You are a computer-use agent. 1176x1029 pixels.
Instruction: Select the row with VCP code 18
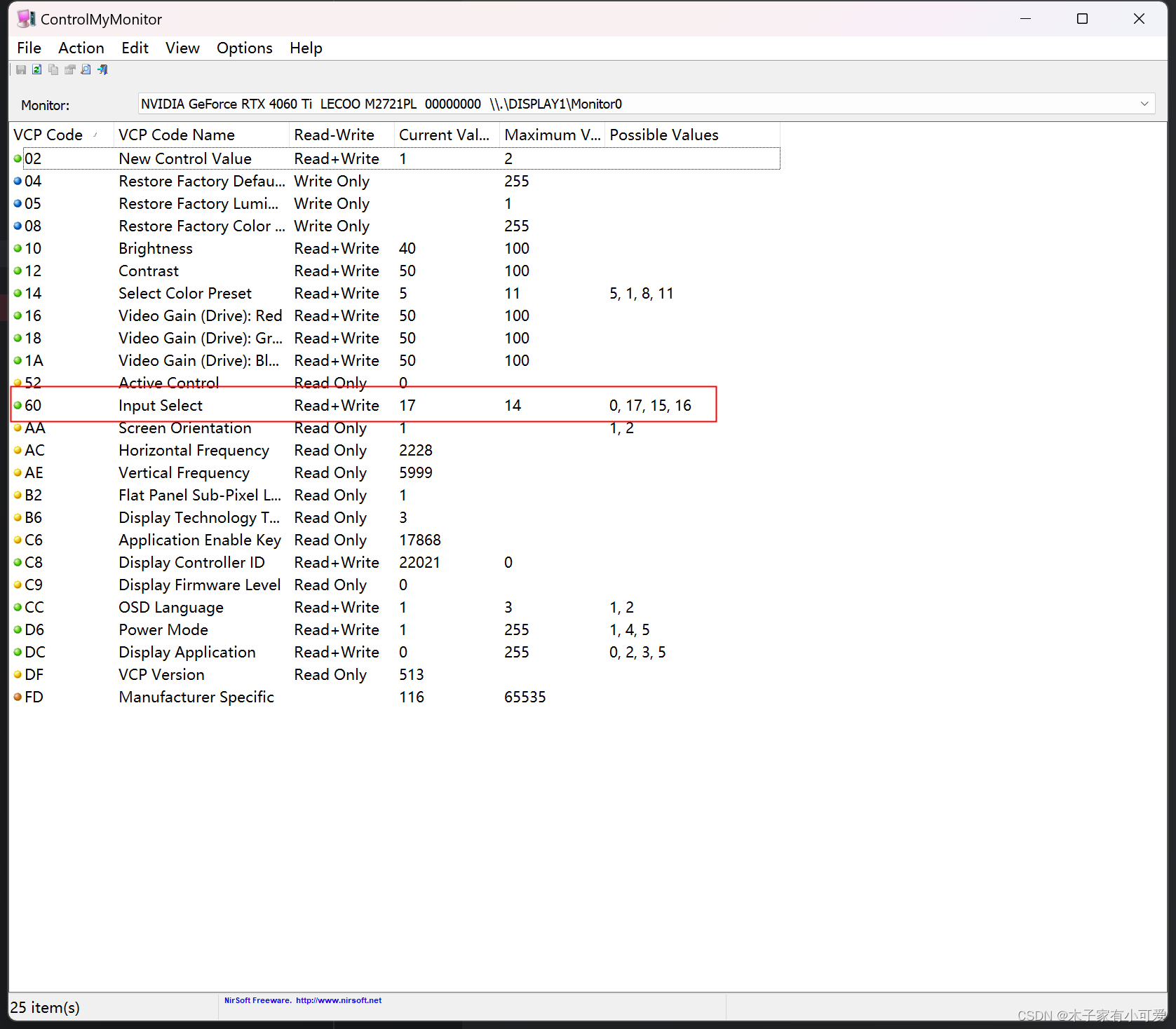pos(396,338)
